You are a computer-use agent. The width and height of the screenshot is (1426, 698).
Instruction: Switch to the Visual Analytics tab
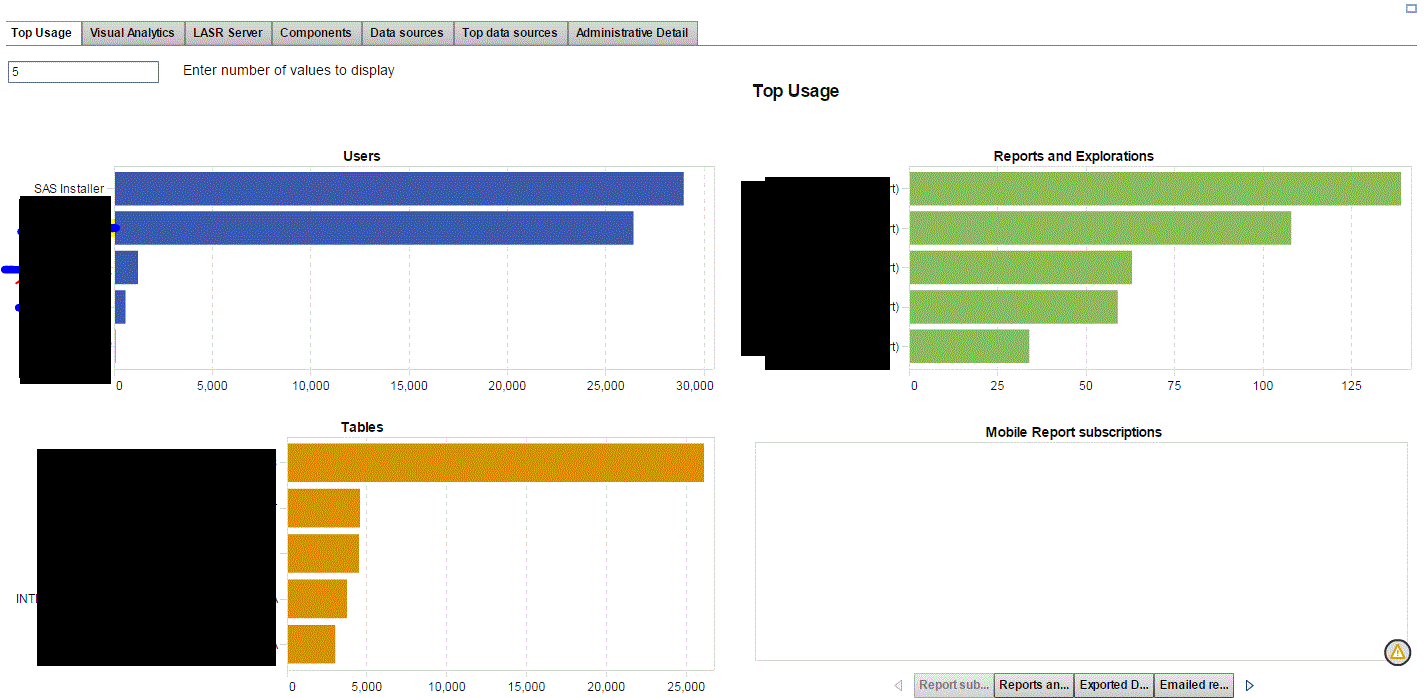point(132,33)
